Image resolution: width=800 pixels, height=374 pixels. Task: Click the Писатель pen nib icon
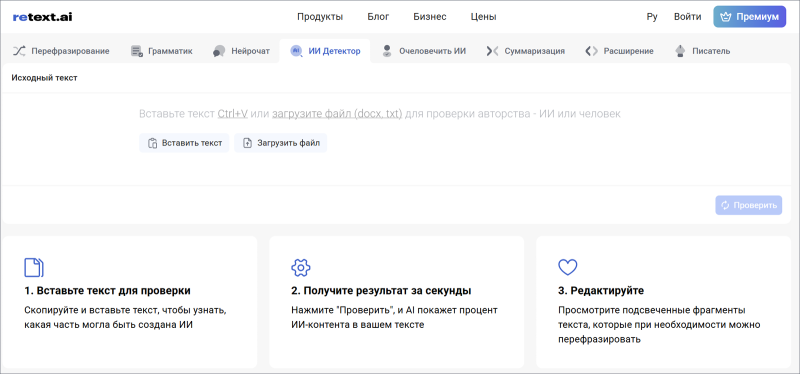[x=680, y=51]
